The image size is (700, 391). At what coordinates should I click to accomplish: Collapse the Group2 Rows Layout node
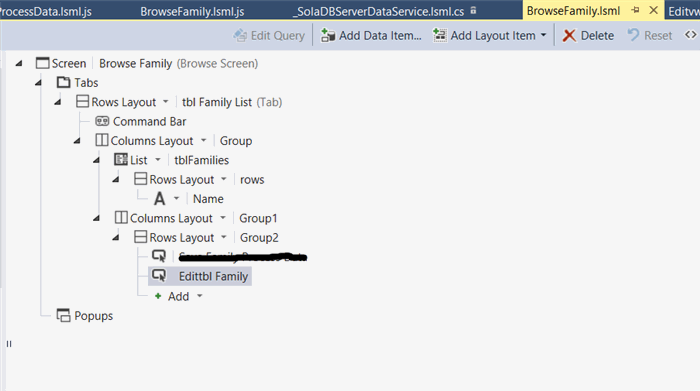pyautogui.click(x=116, y=237)
